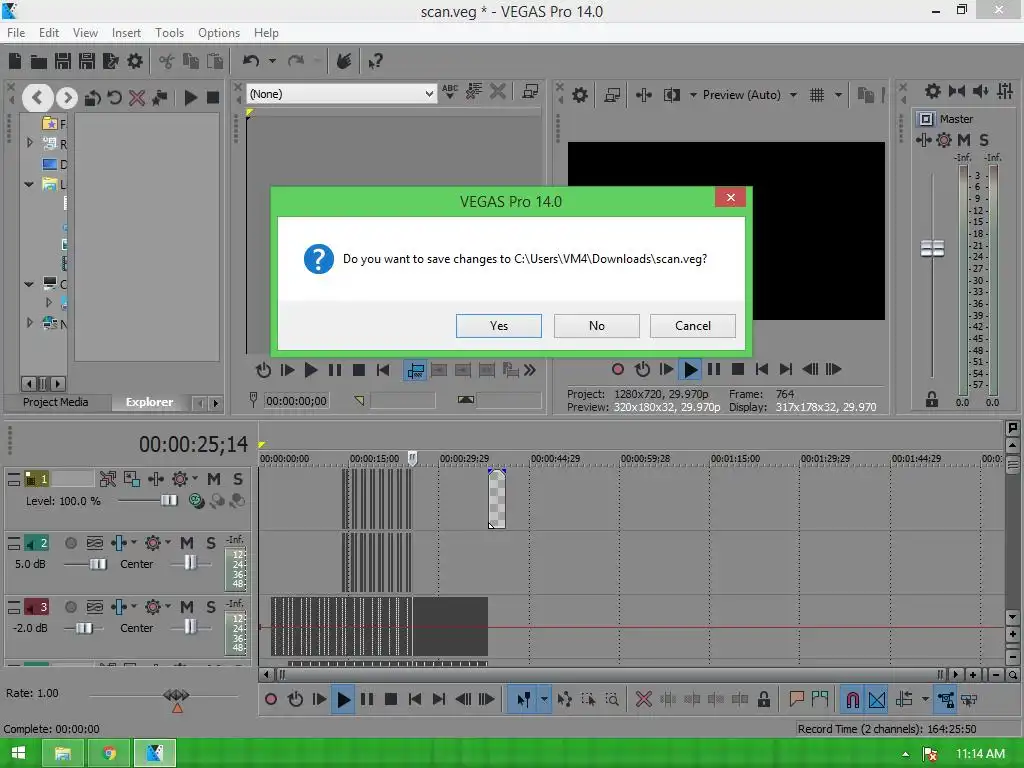
Task: Adjust the track 1 Level slider
Action: (x=168, y=500)
